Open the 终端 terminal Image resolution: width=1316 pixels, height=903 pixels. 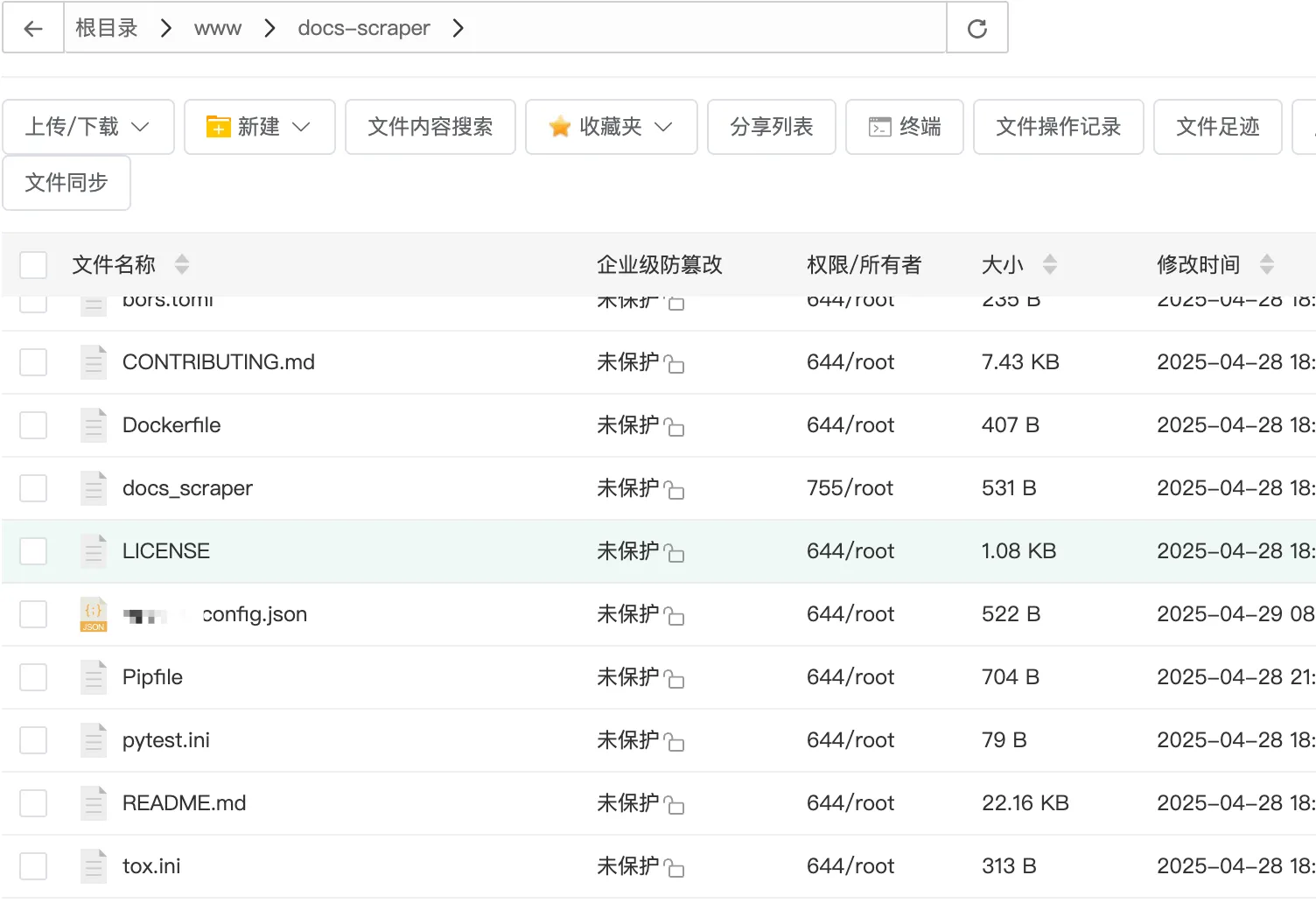[905, 127]
